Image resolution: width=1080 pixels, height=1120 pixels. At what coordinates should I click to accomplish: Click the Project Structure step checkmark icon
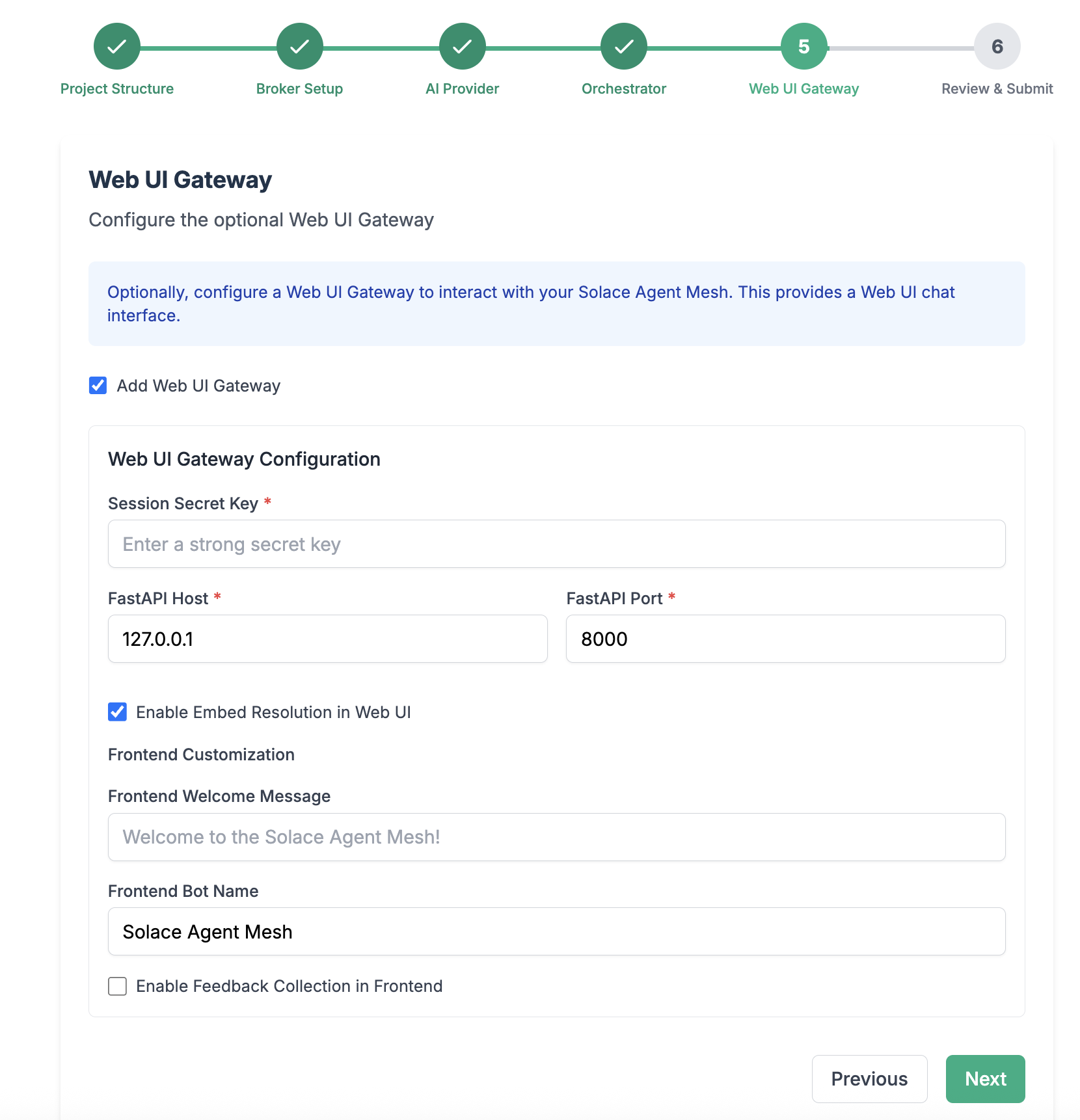[x=117, y=46]
